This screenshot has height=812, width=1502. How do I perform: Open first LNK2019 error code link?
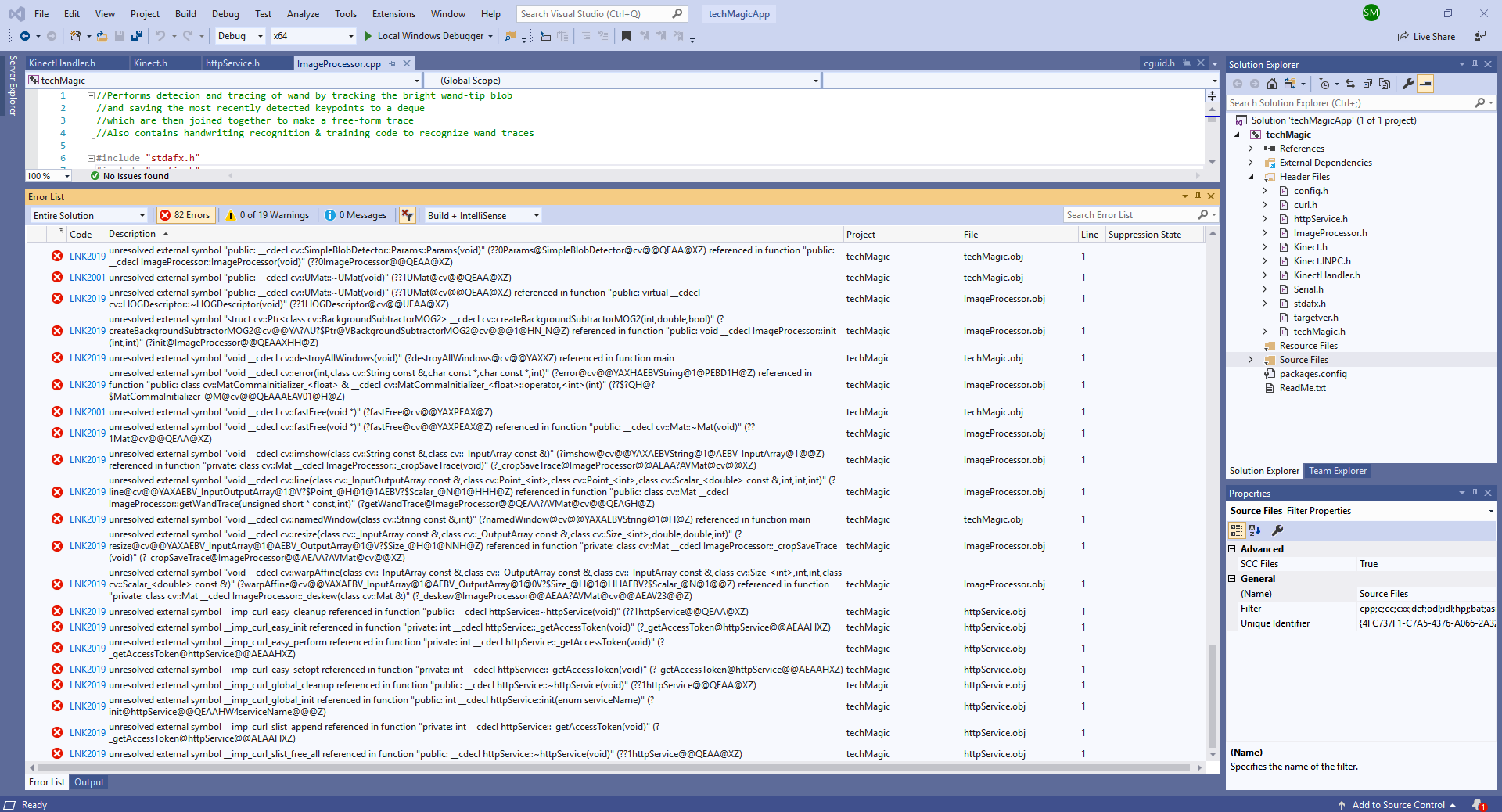87,257
